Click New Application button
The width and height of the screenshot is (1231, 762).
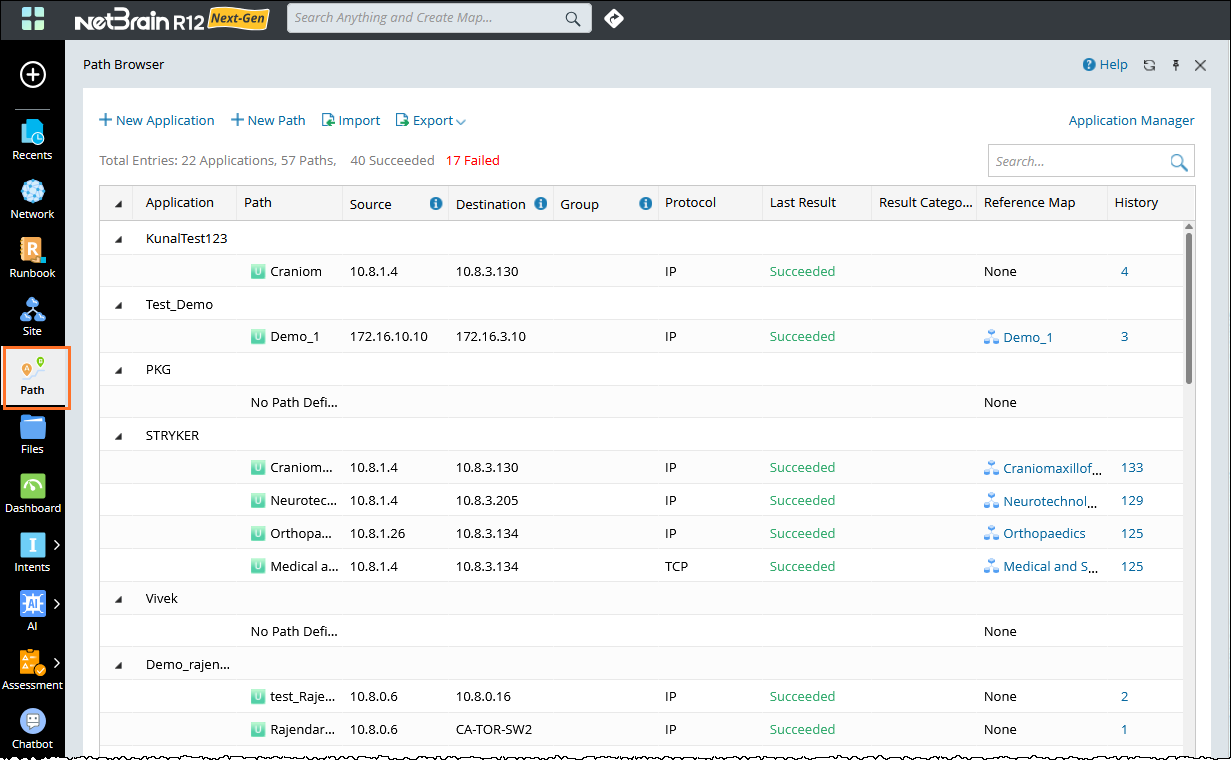point(157,121)
